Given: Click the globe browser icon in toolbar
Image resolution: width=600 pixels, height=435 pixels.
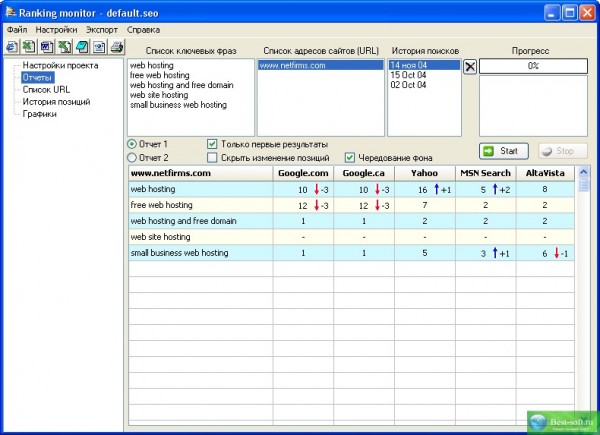Looking at the screenshot, I should 11,47.
